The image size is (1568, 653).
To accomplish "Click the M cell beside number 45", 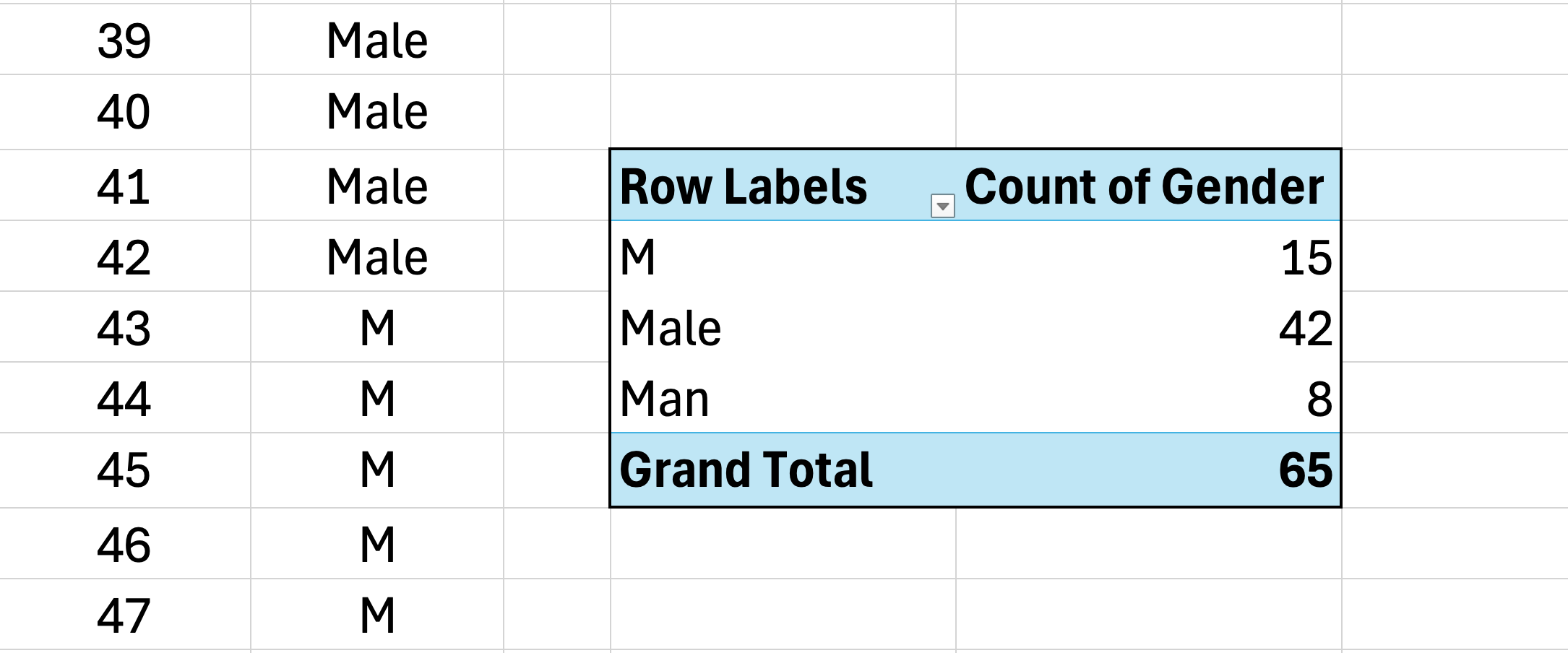I will [x=377, y=470].
